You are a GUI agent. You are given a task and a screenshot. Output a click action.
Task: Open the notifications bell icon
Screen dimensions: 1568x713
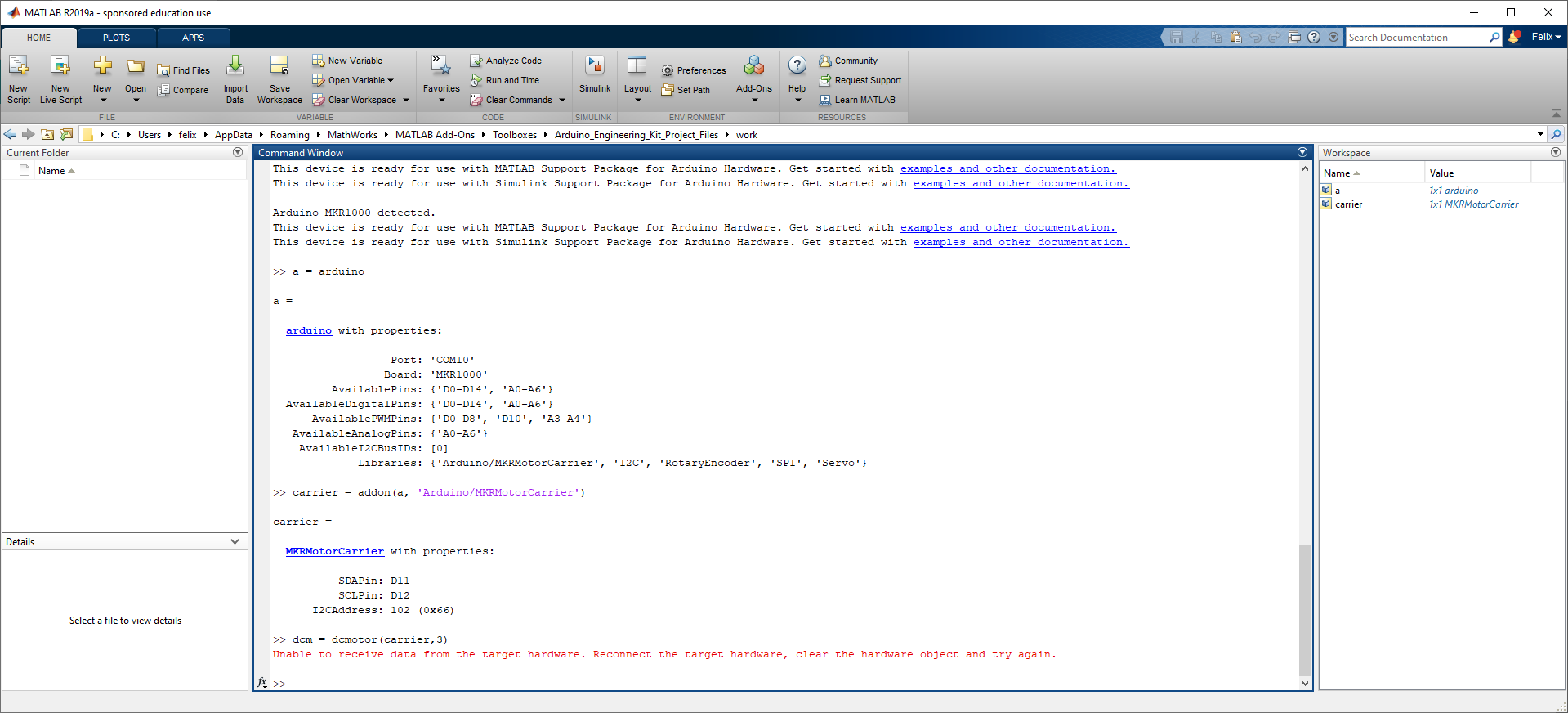tap(1514, 37)
